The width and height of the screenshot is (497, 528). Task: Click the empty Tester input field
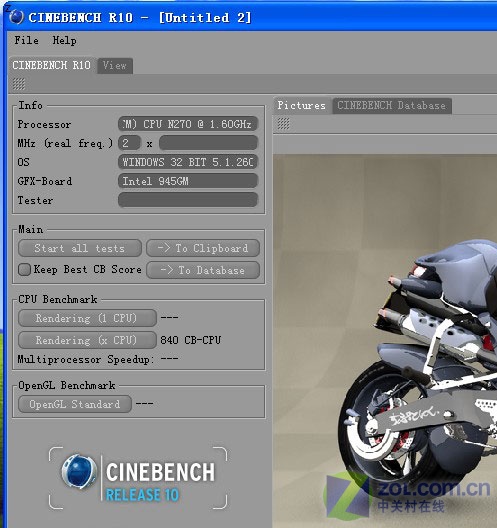(x=188, y=200)
